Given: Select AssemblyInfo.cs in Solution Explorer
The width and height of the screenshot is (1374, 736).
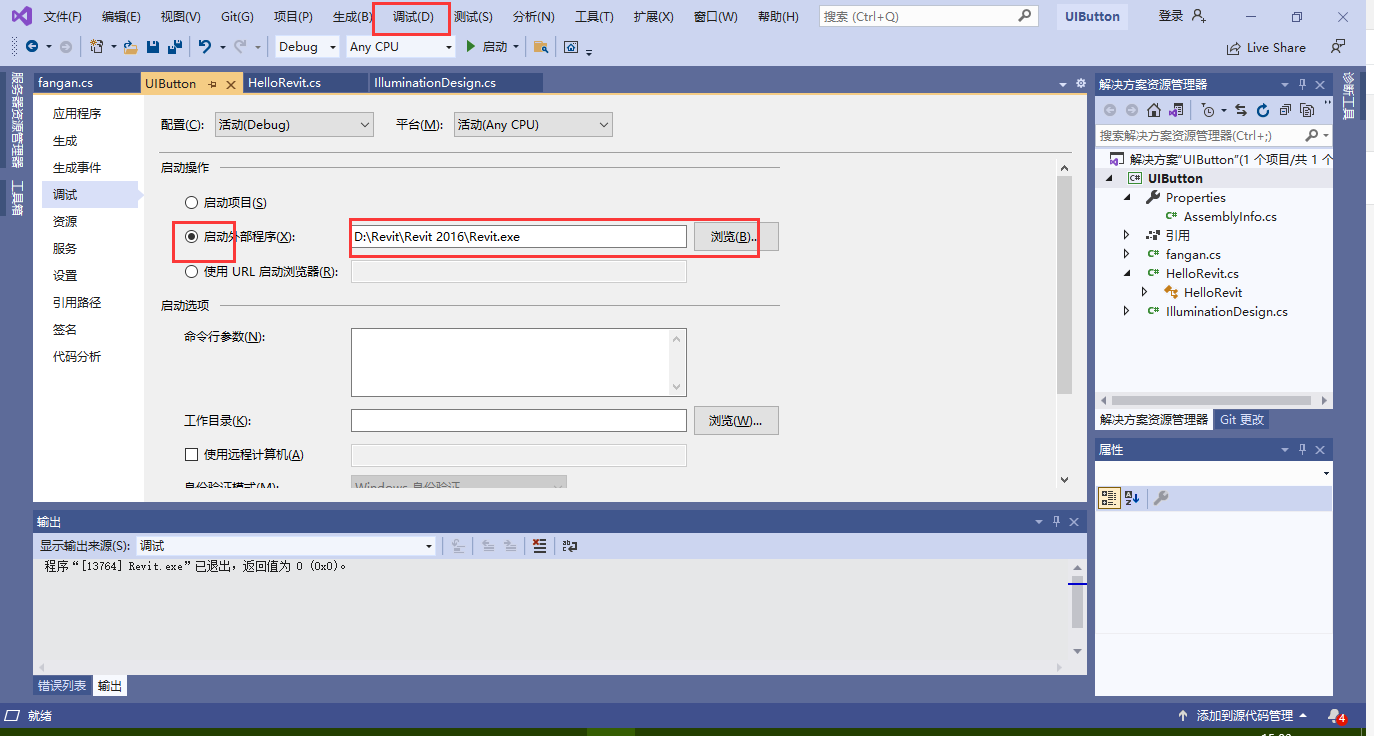Looking at the screenshot, I should pyautogui.click(x=1230, y=217).
